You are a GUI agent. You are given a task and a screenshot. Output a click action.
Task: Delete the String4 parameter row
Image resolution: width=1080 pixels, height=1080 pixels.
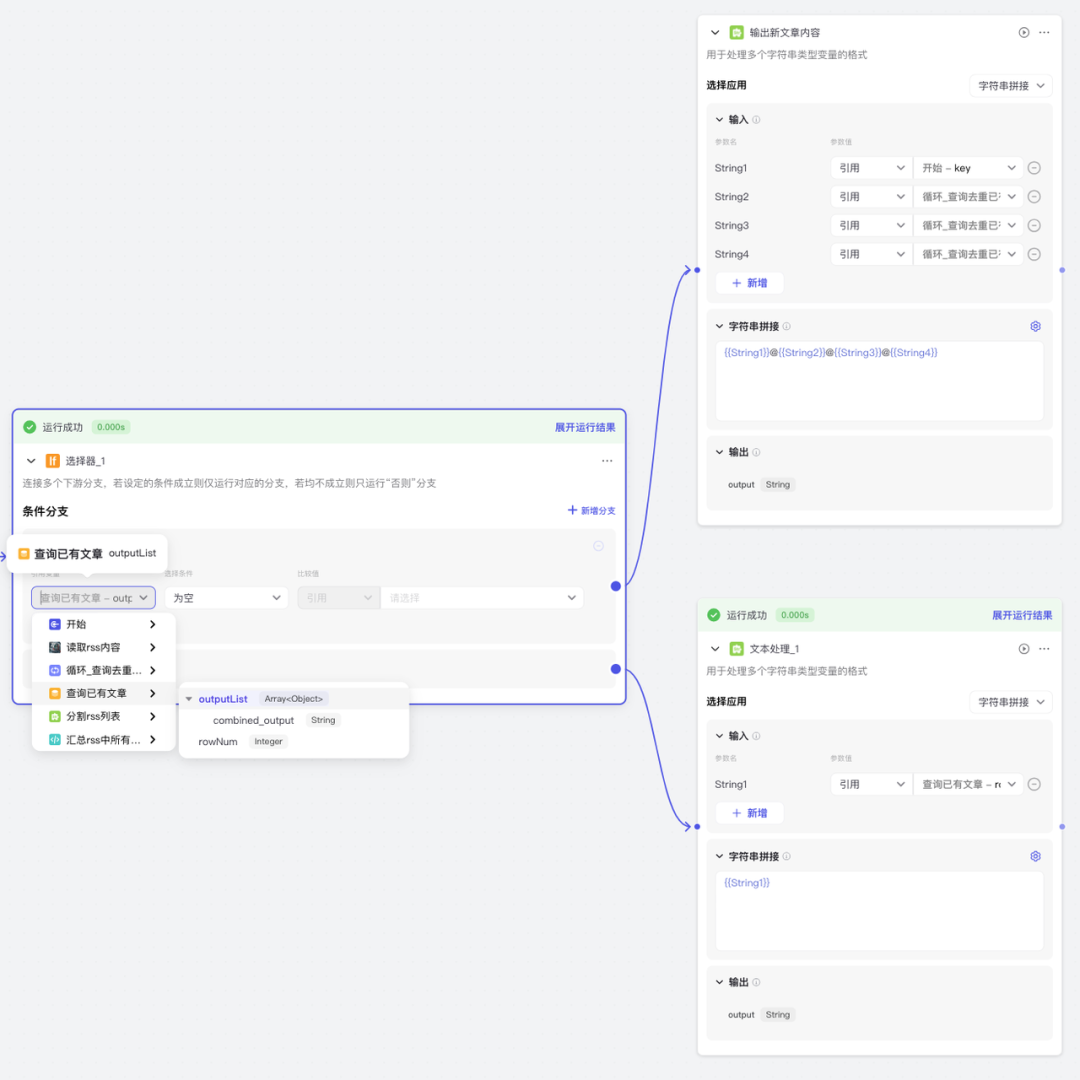1034,254
